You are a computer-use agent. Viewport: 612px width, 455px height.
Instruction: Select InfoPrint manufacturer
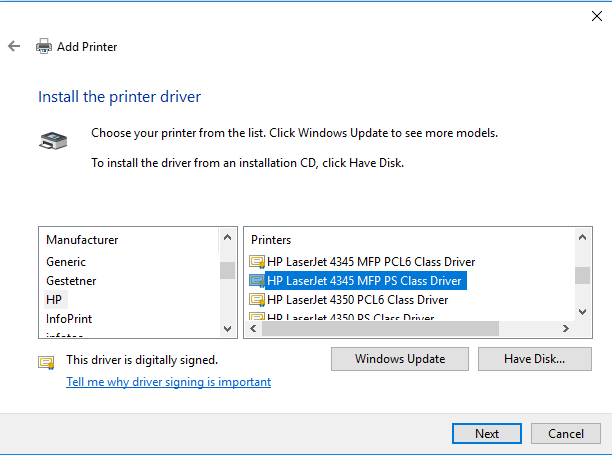pyautogui.click(x=69, y=319)
